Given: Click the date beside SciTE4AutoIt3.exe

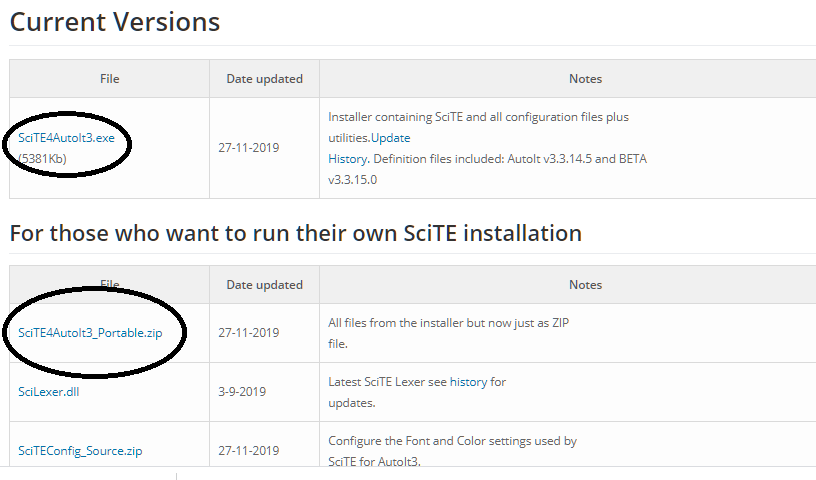Looking at the screenshot, I should [248, 148].
